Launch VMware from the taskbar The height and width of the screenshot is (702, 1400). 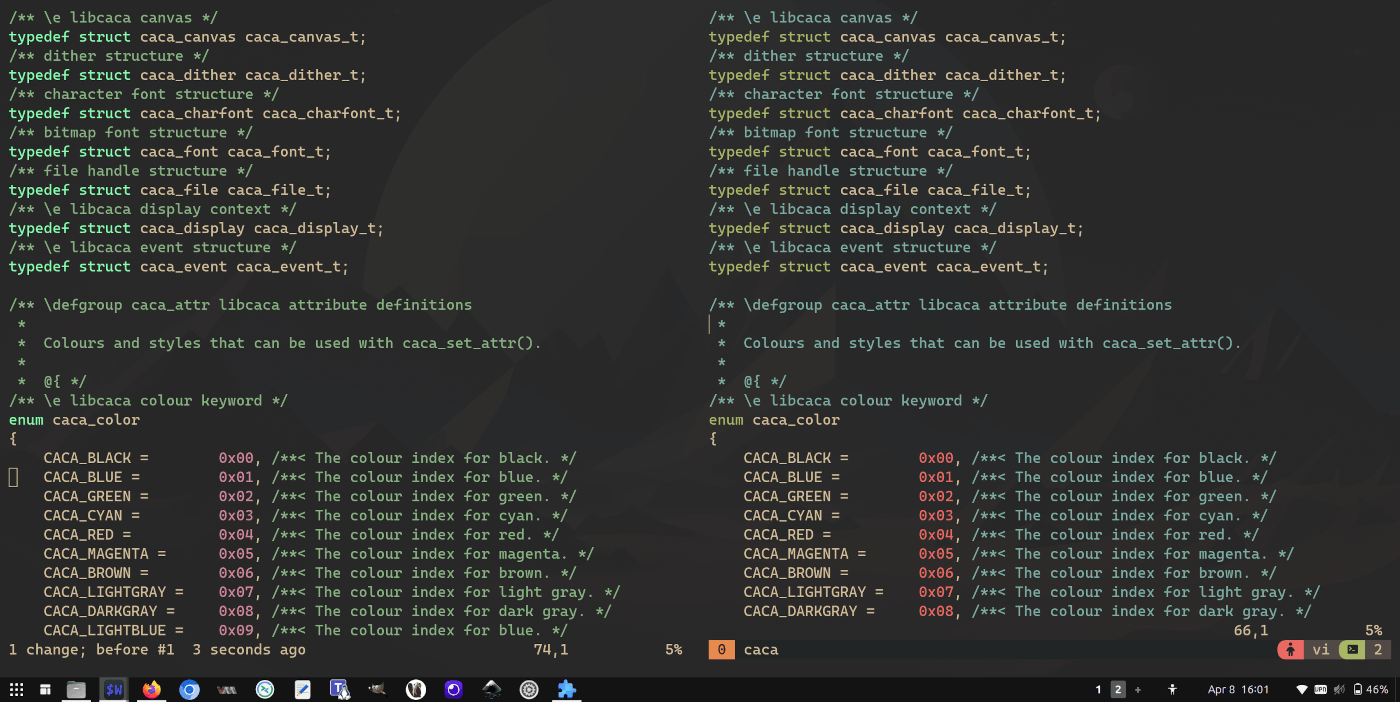pos(227,689)
